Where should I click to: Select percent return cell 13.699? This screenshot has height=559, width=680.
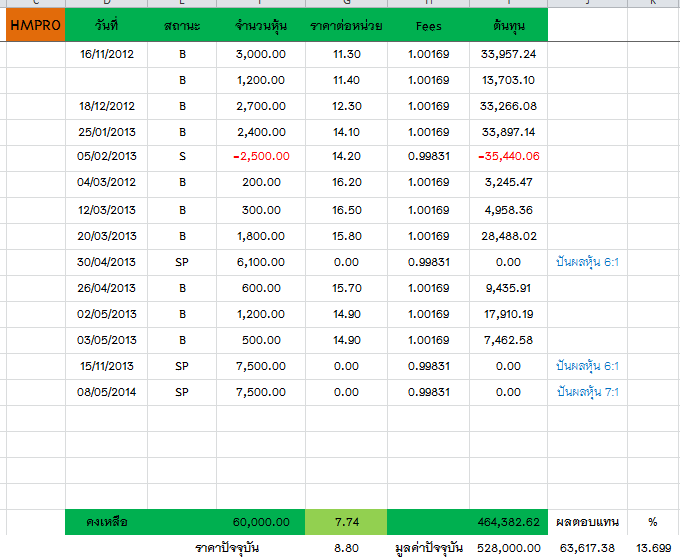[653, 548]
